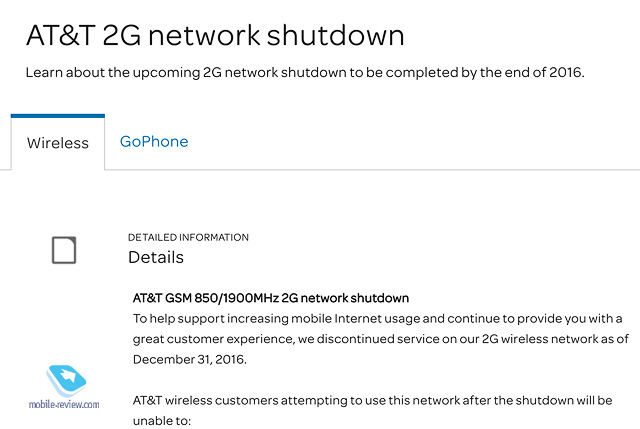Click the document icon beside Details
This screenshot has width=640, height=429.
pyautogui.click(x=64, y=250)
